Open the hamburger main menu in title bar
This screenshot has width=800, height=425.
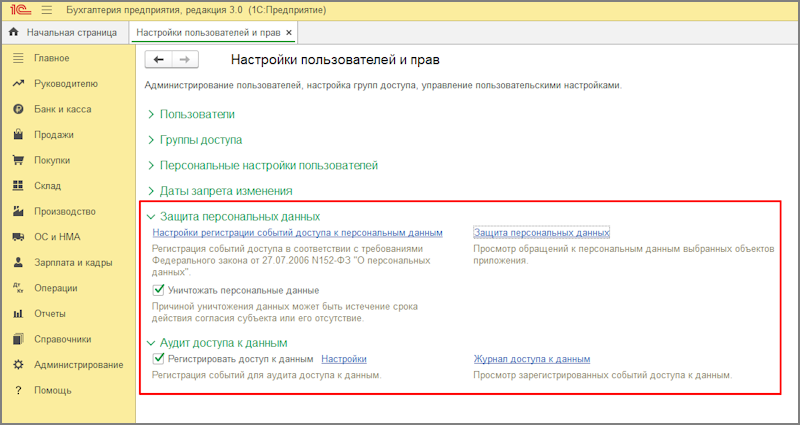coord(45,9)
